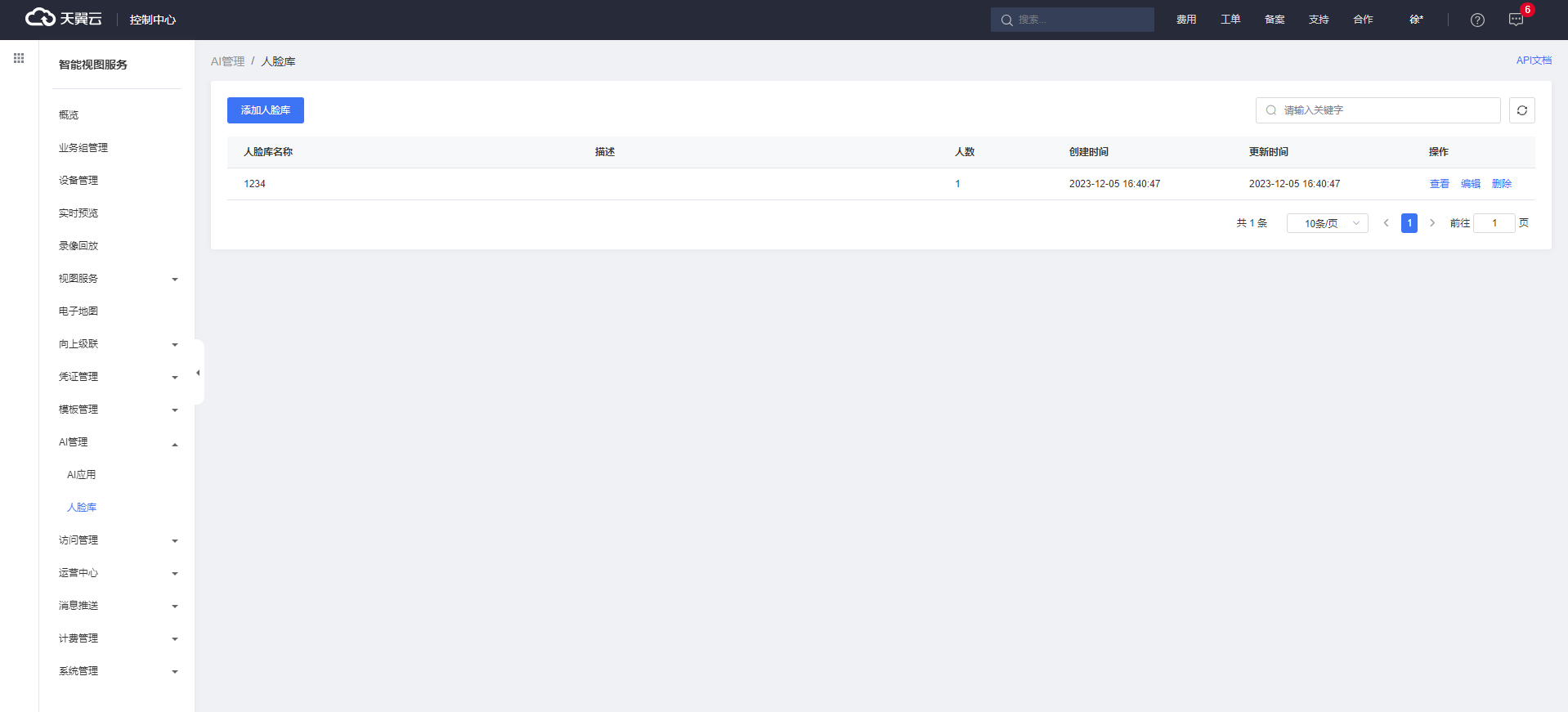Screen dimensions: 1568x712
Task: Click the 添加人脸库 button
Action: click(x=266, y=110)
